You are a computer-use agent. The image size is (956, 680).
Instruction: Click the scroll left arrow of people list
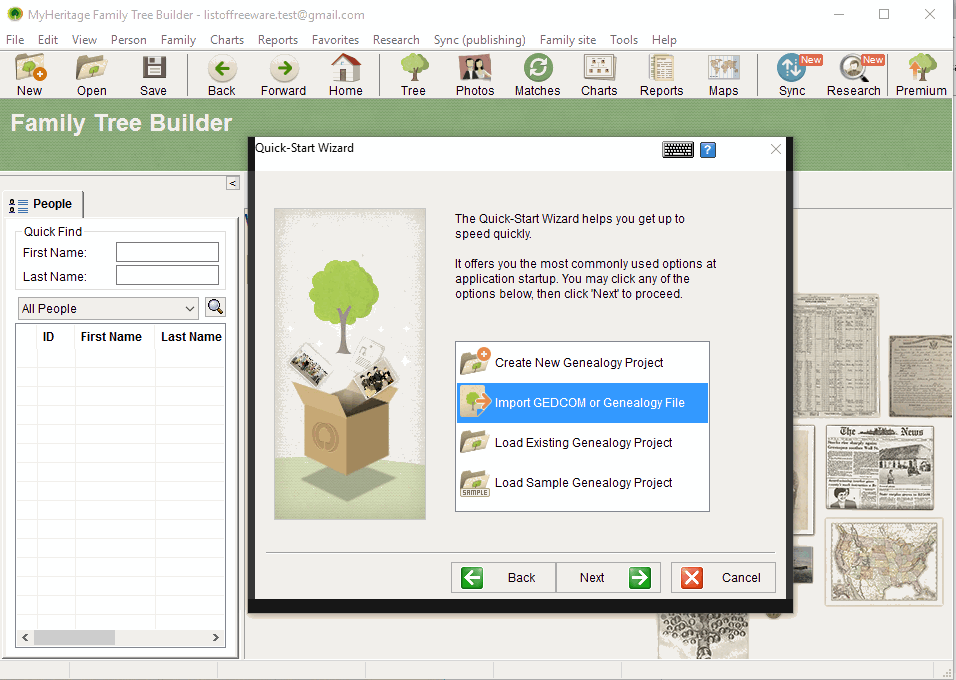pos(25,637)
